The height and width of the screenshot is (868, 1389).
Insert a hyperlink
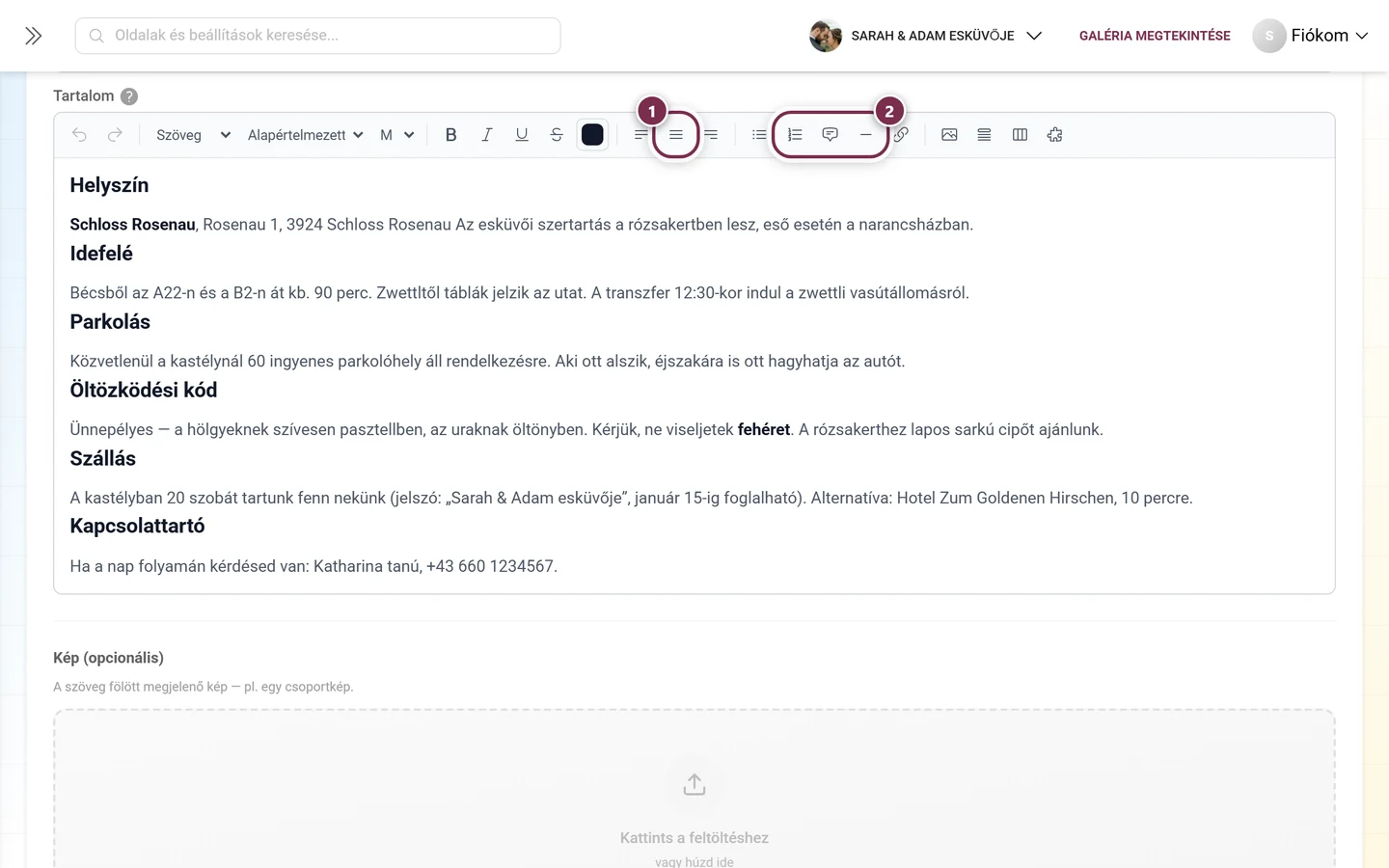pos(901,135)
